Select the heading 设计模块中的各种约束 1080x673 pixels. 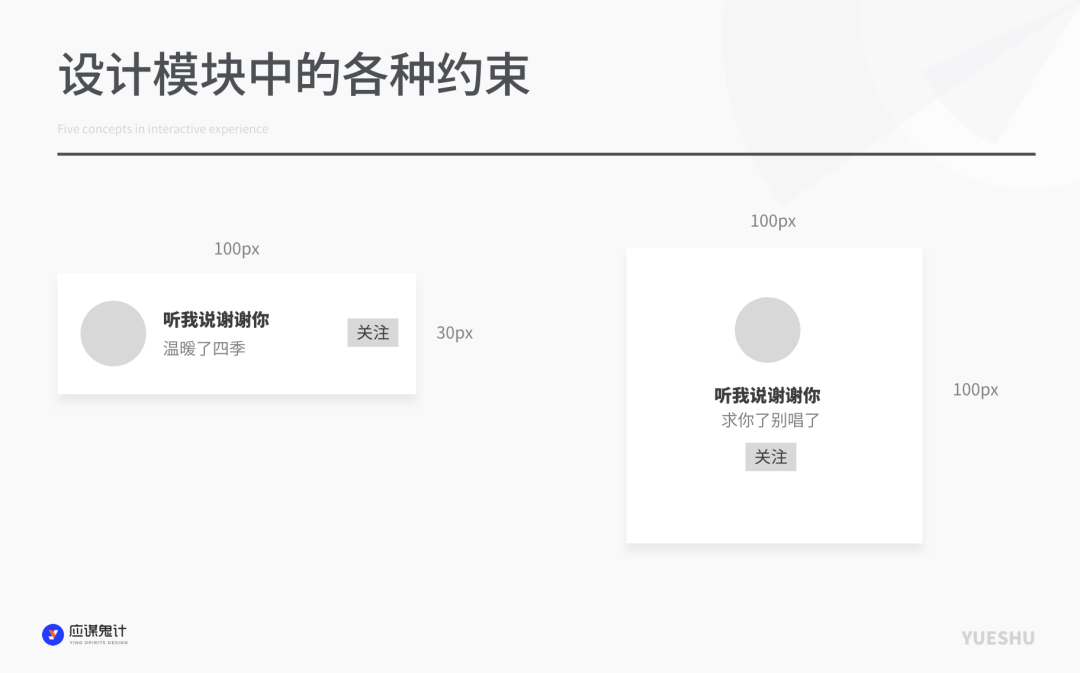coord(294,76)
